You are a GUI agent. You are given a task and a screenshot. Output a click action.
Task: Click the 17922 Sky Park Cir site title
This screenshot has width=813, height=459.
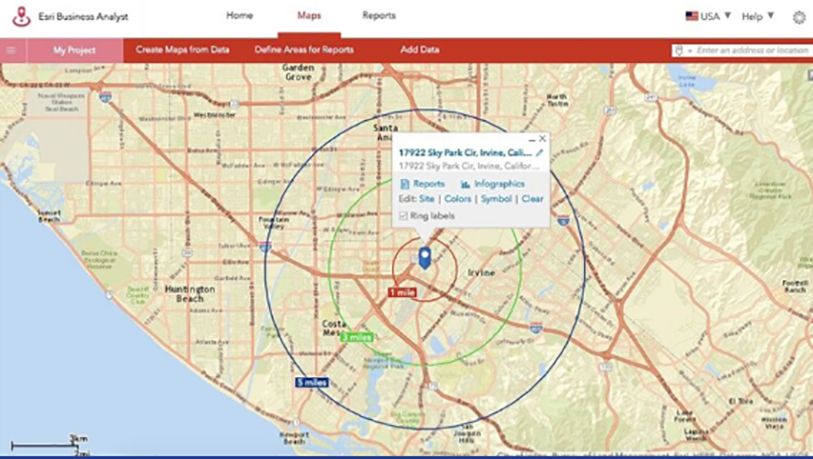pos(465,152)
